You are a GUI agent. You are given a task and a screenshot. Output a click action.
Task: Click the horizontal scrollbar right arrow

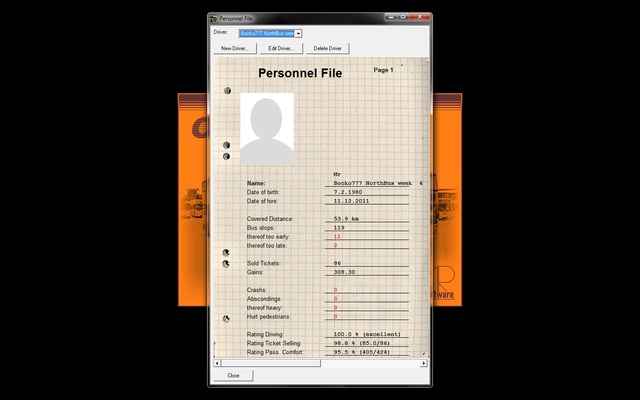point(423,363)
